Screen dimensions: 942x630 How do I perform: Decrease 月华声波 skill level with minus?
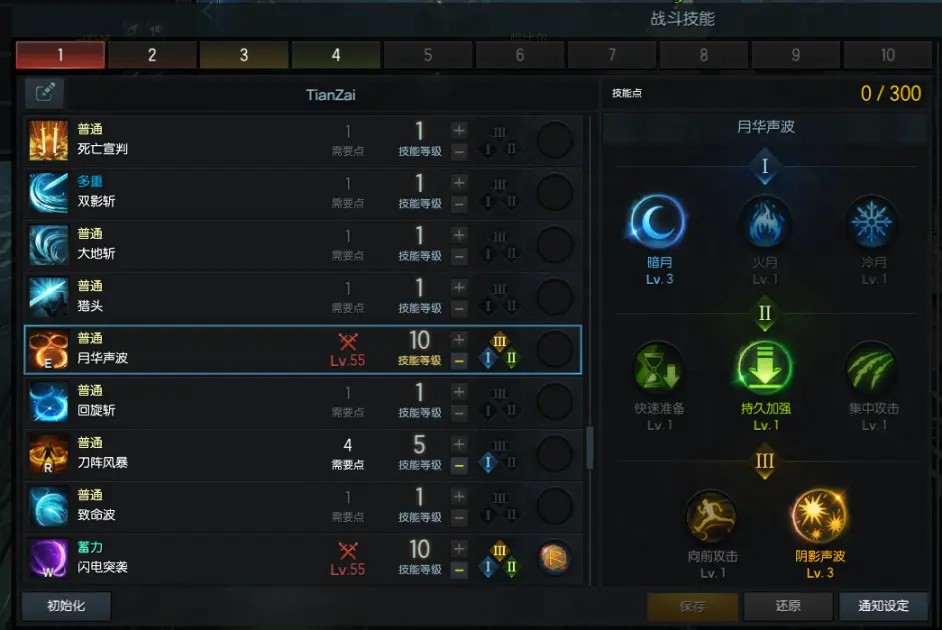click(x=459, y=361)
